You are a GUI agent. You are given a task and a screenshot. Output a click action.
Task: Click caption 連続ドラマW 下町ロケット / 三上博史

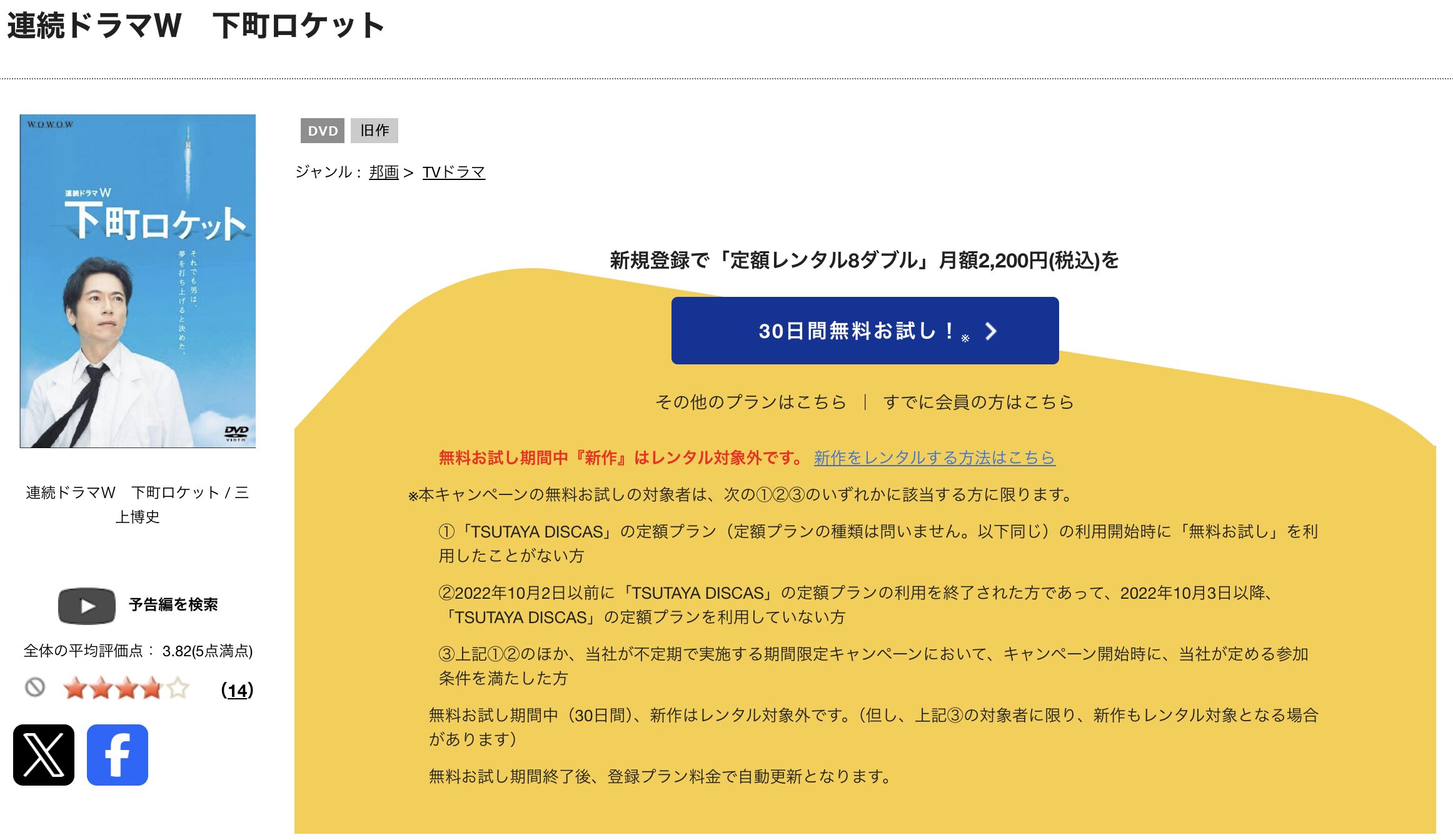(x=138, y=504)
